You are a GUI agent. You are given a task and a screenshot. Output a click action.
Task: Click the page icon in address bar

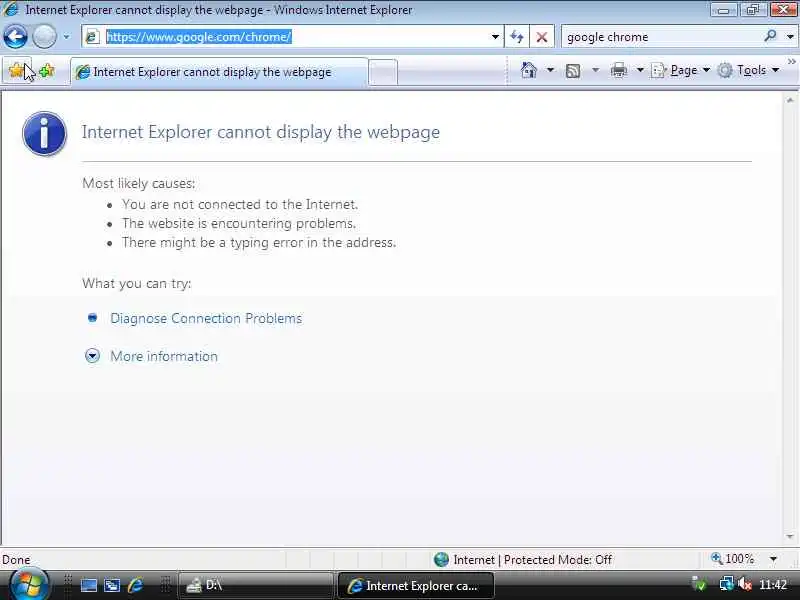[92, 37]
